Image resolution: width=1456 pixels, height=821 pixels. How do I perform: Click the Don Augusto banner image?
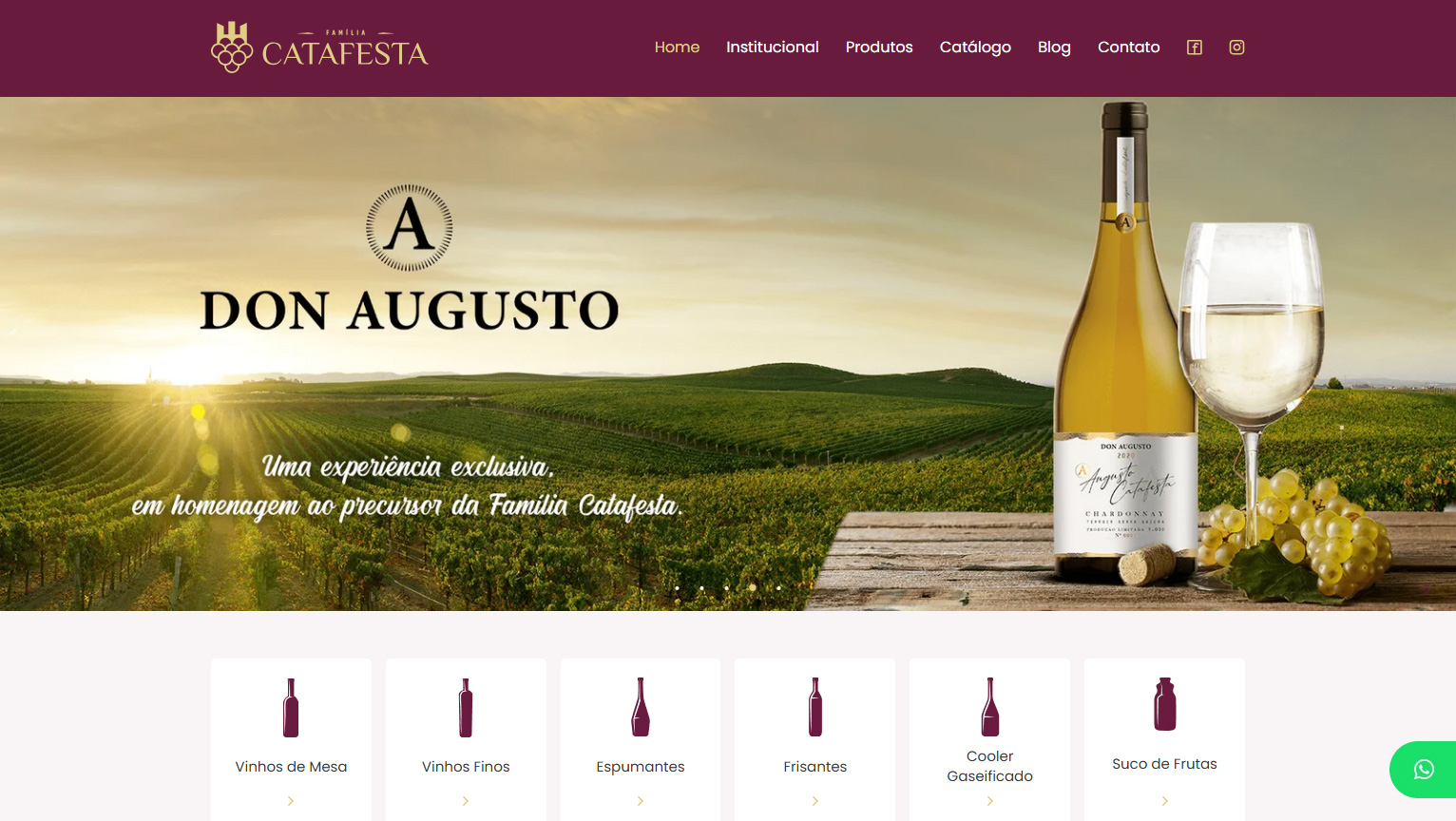728,353
